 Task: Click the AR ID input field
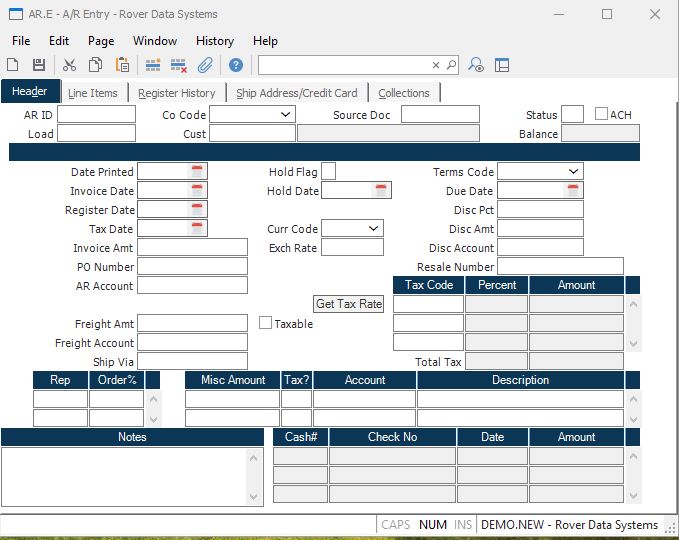point(97,115)
